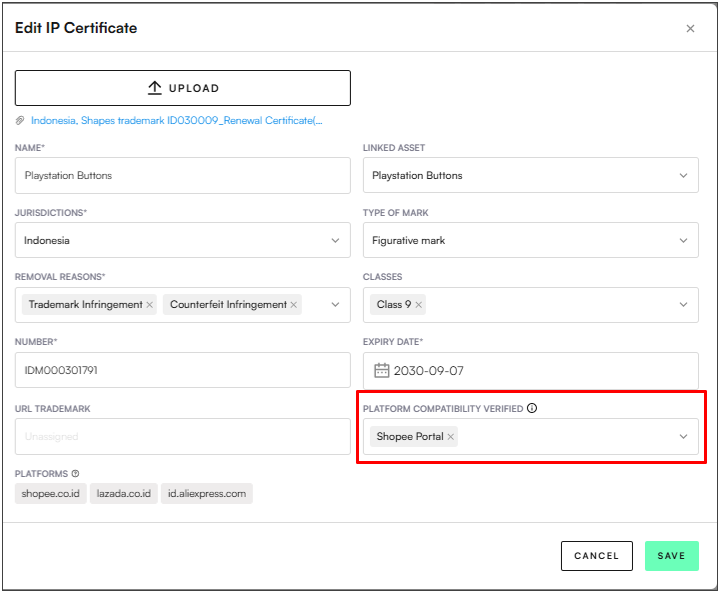This screenshot has width=719, height=592.
Task: Open the Classes dropdown arrow
Action: 684,305
